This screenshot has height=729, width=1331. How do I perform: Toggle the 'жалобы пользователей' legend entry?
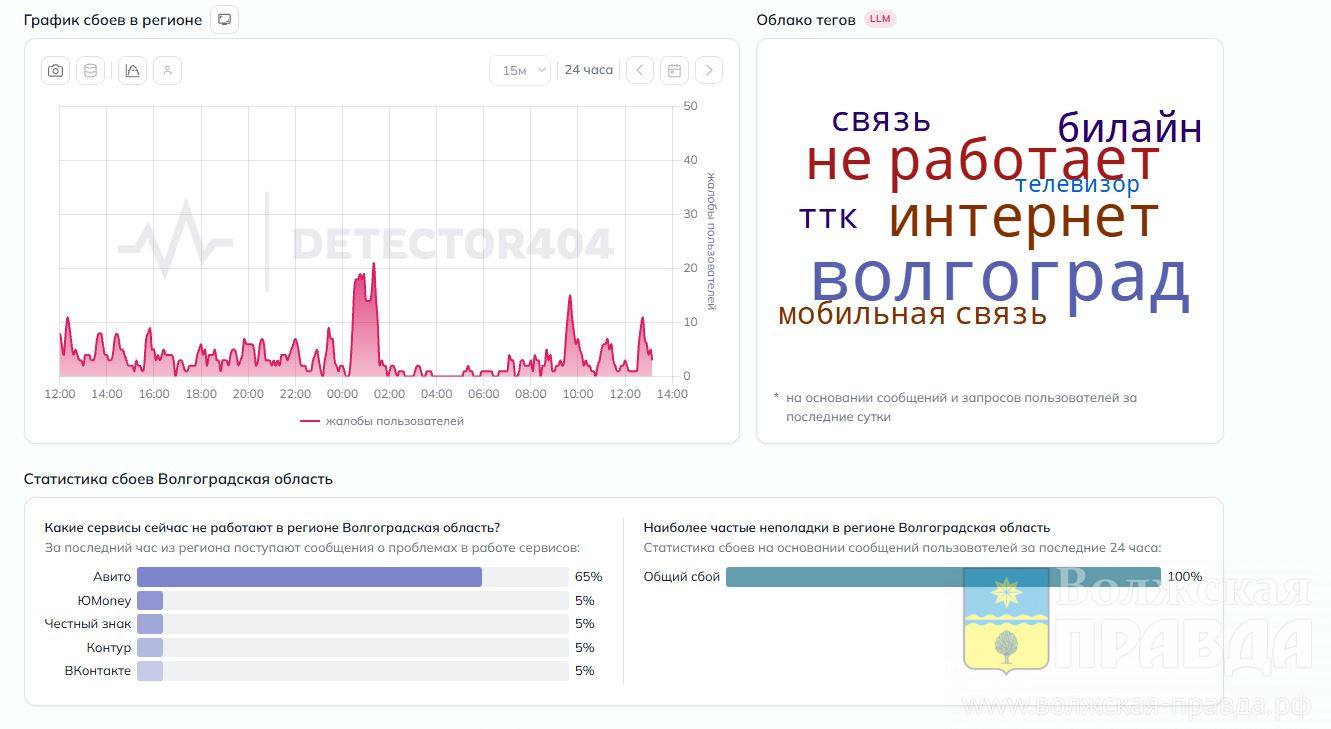(x=382, y=421)
